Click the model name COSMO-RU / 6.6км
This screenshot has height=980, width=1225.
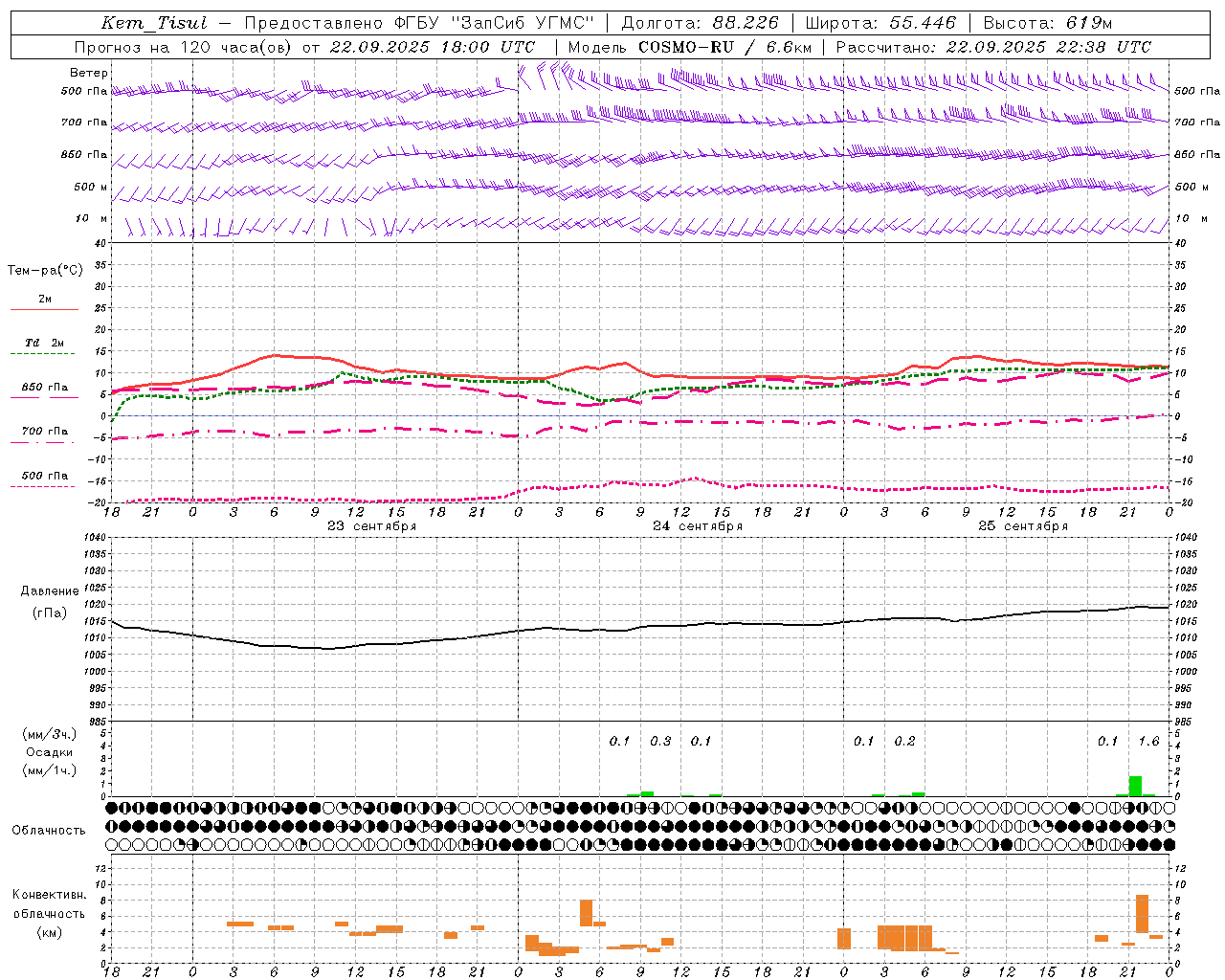tap(724, 47)
